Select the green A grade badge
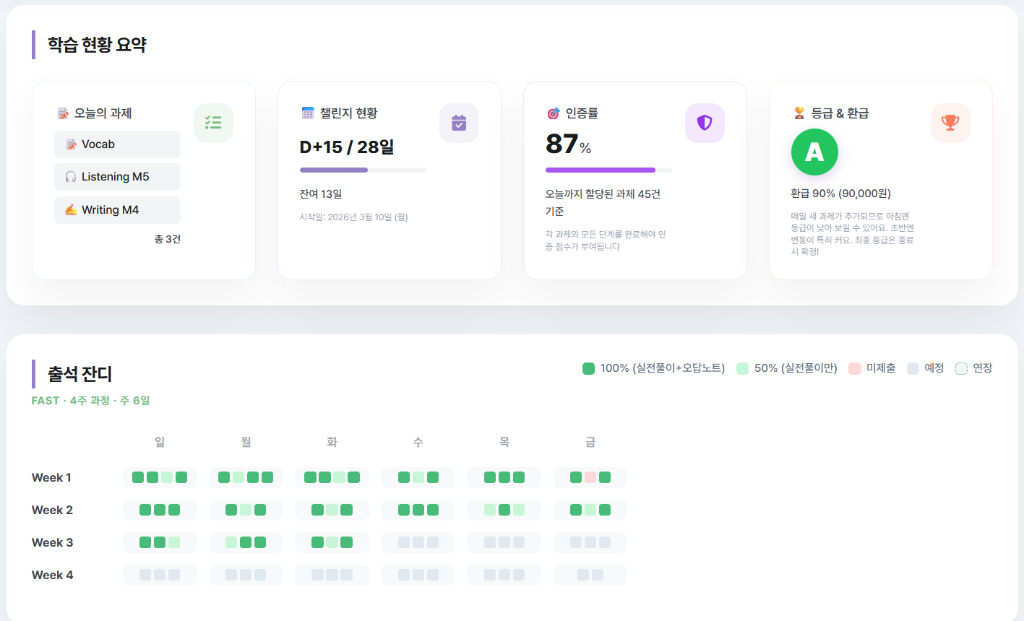1024x621 pixels. point(814,152)
